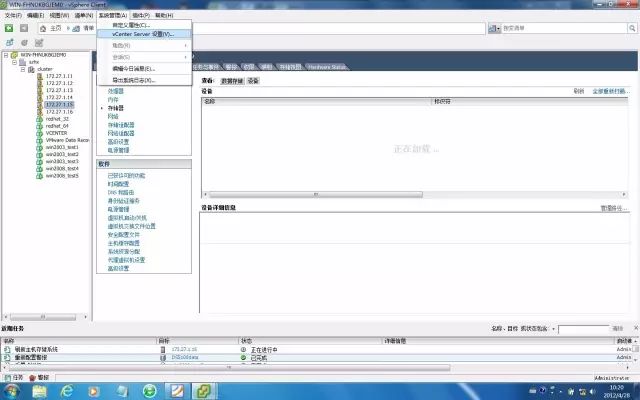
Task: Click VM icon beside win2008_test5
Action: pos(40,176)
